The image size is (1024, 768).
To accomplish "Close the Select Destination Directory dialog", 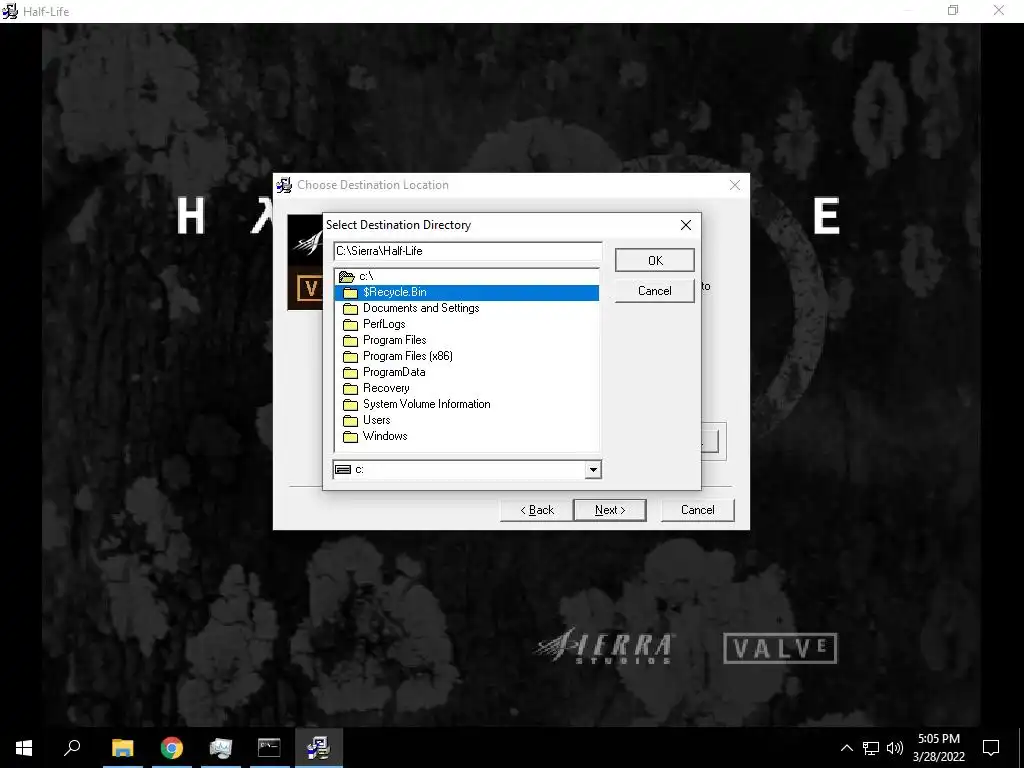I will pos(686,225).
